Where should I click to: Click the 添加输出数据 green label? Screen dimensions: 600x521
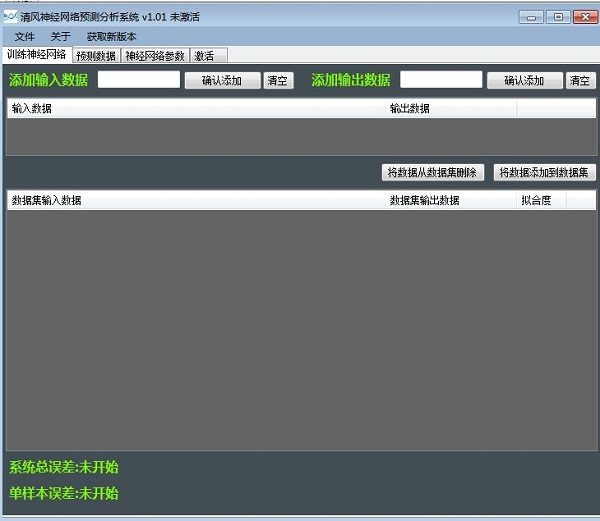click(x=351, y=80)
